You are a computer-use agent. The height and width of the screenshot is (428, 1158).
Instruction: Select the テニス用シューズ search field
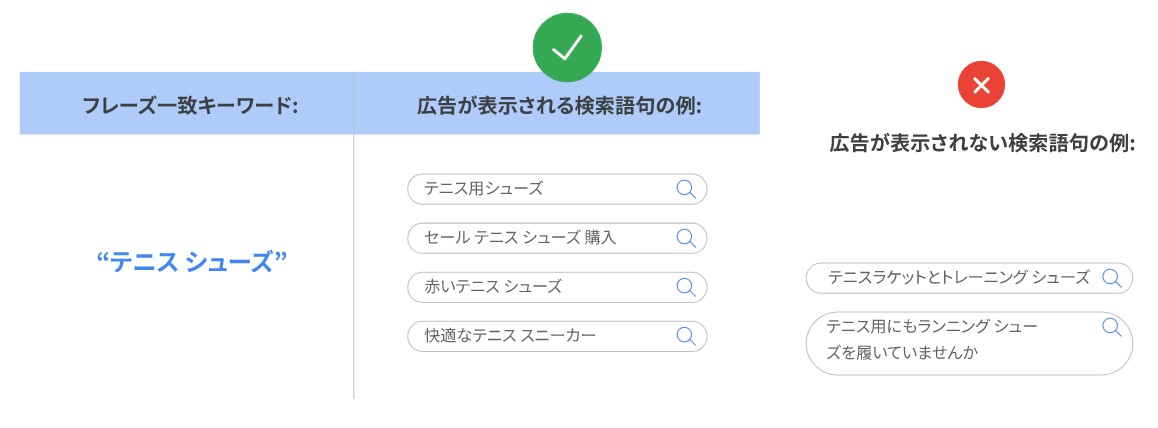pos(557,189)
